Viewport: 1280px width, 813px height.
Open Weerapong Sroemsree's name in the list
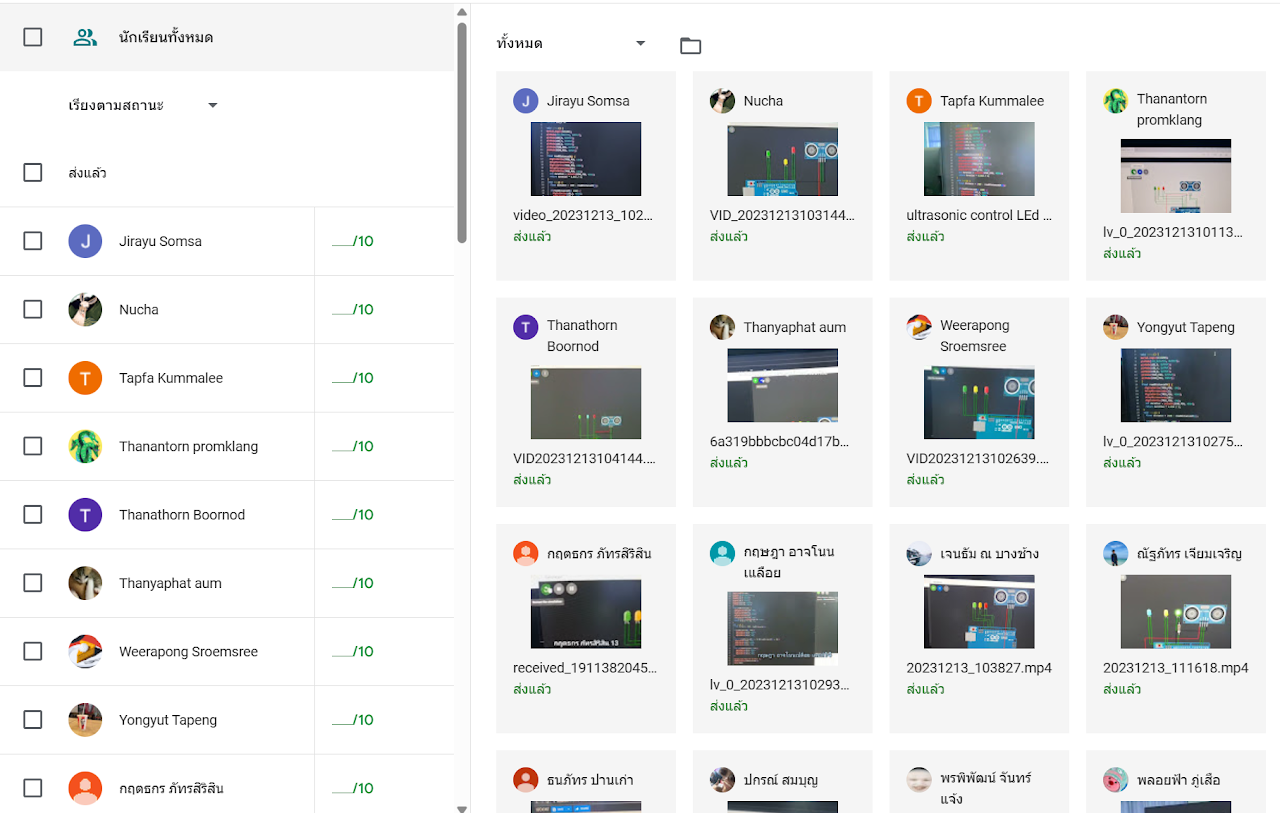pyautogui.click(x=188, y=652)
